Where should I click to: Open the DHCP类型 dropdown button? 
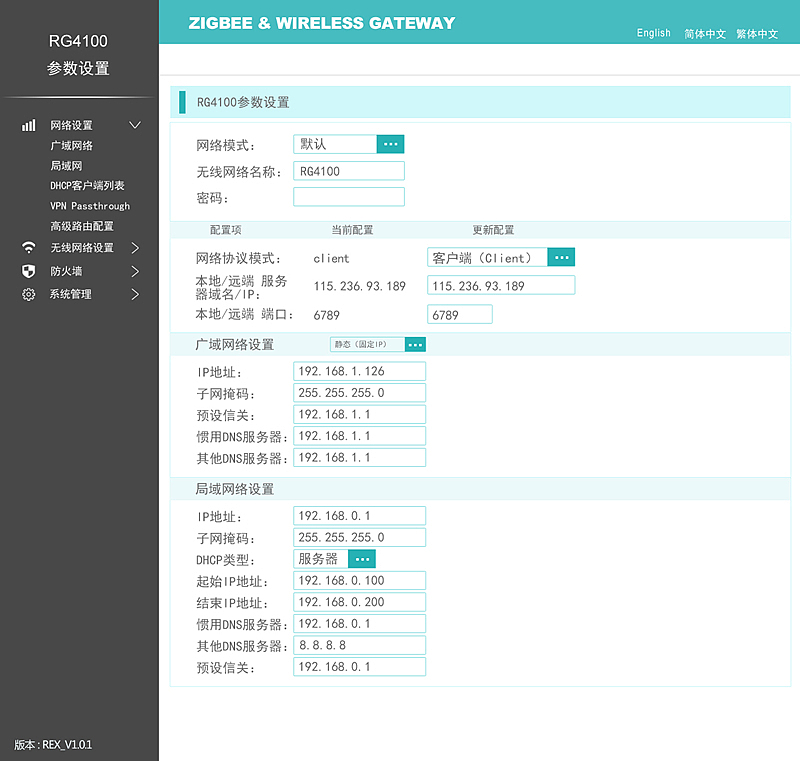click(x=362, y=559)
